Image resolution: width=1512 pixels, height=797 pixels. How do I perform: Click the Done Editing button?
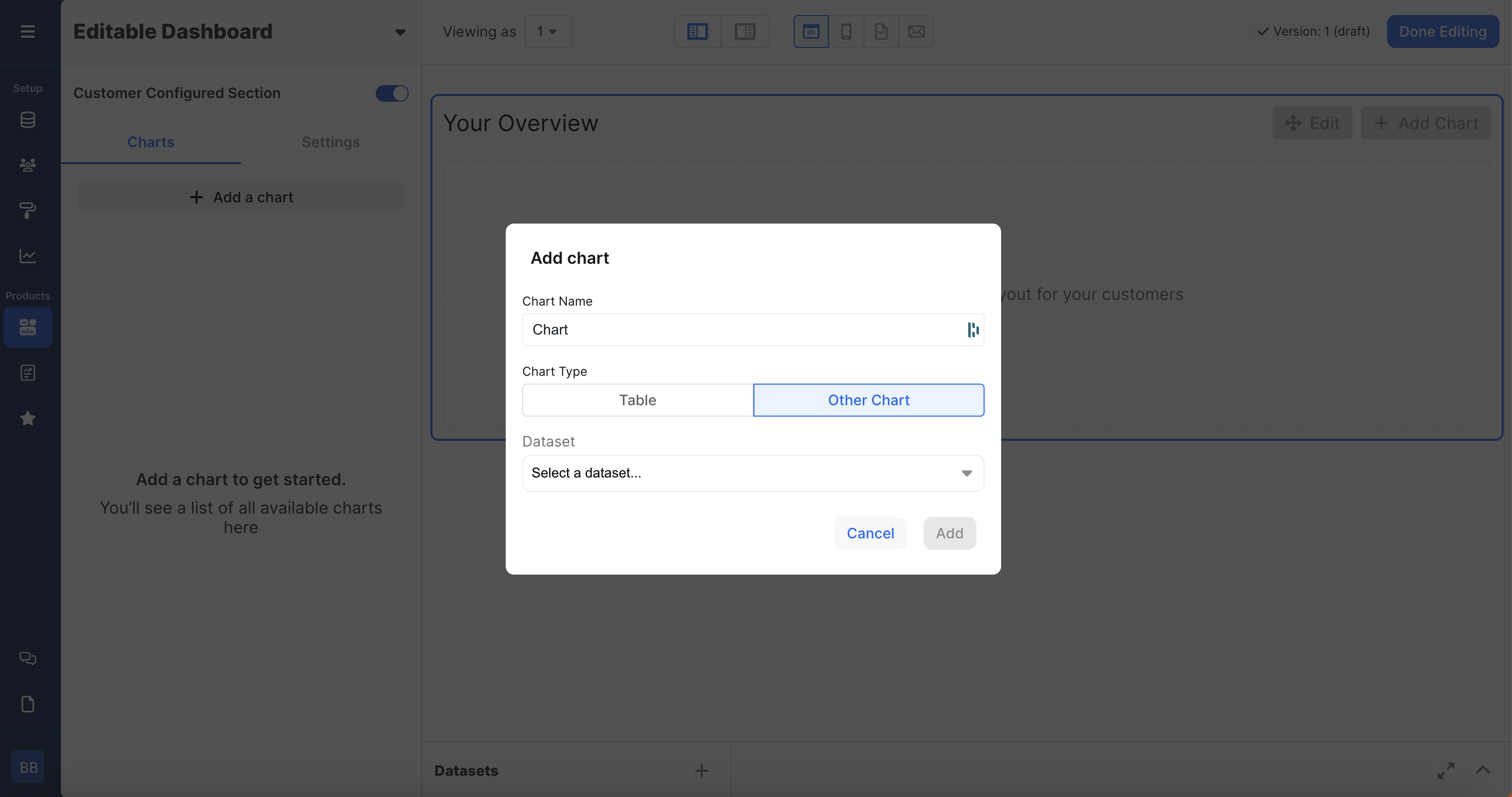(x=1442, y=31)
